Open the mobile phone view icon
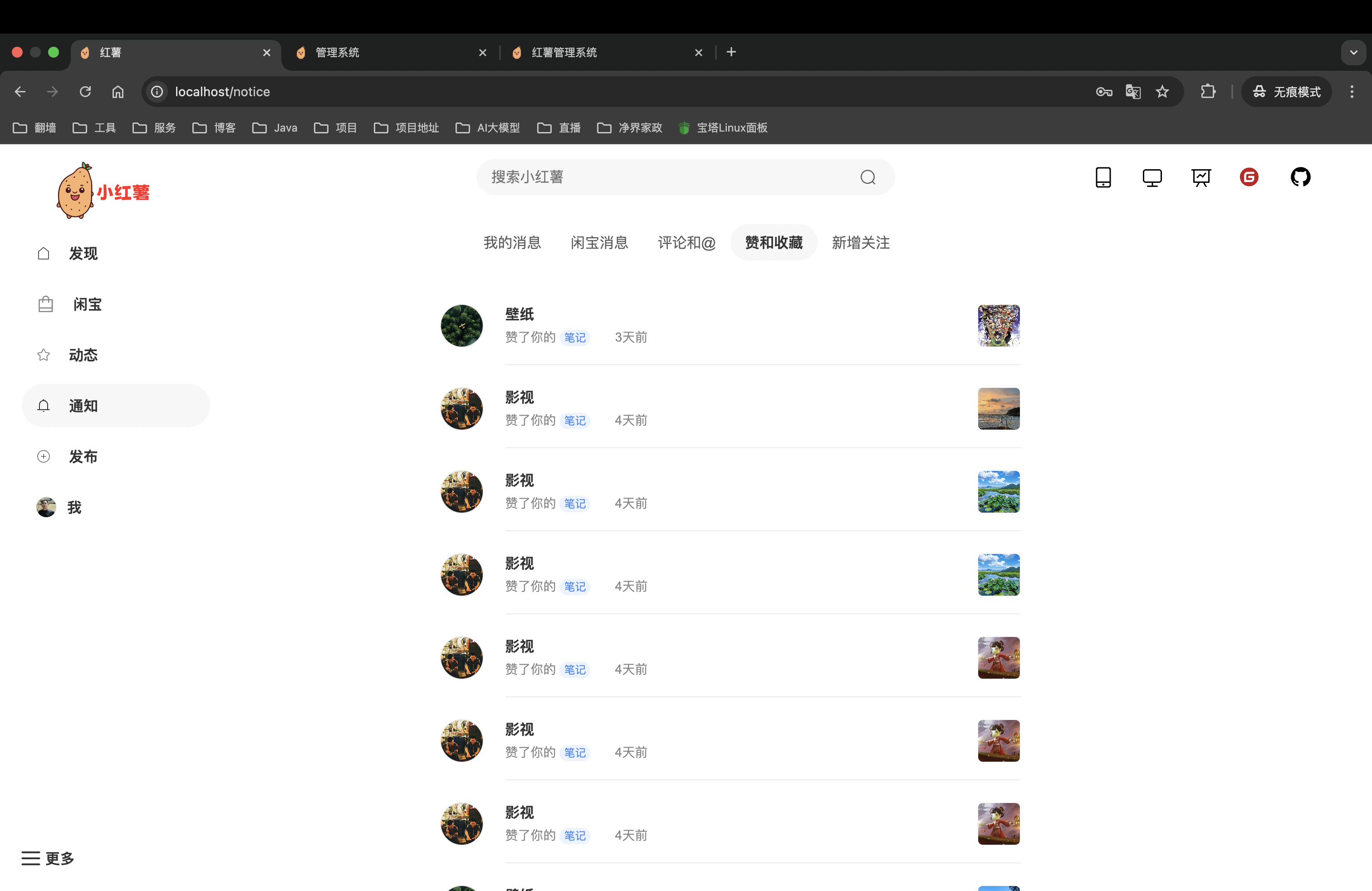1372x891 pixels. point(1103,177)
